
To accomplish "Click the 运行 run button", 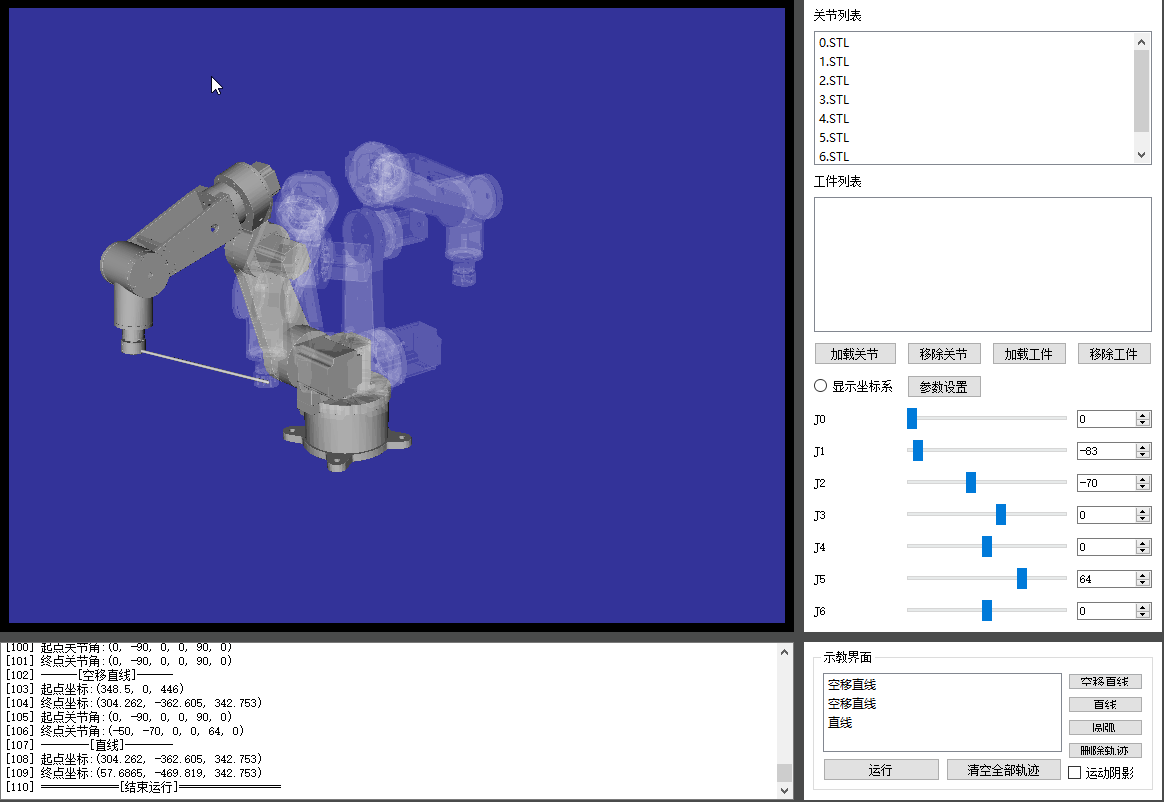I will 881,770.
